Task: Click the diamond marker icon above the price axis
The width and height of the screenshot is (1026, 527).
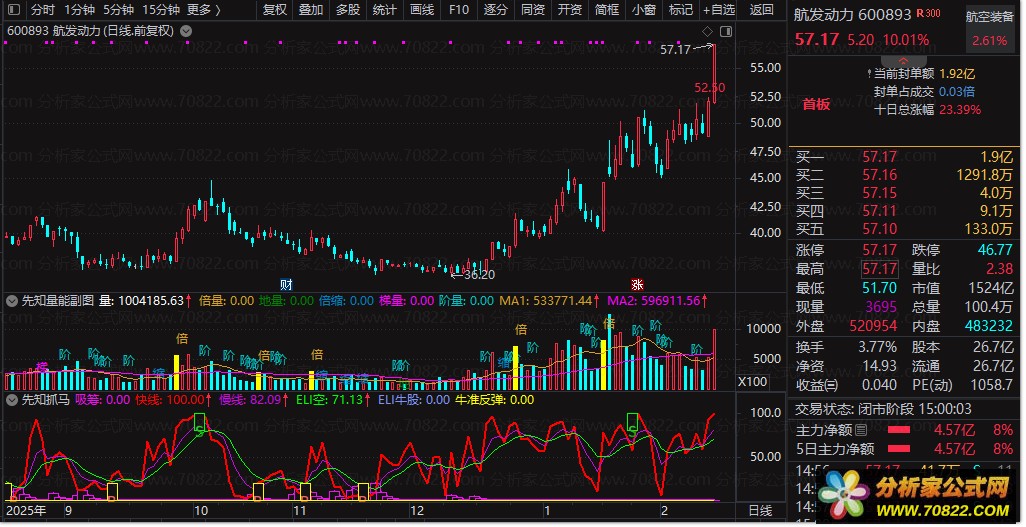Action: click(707, 31)
